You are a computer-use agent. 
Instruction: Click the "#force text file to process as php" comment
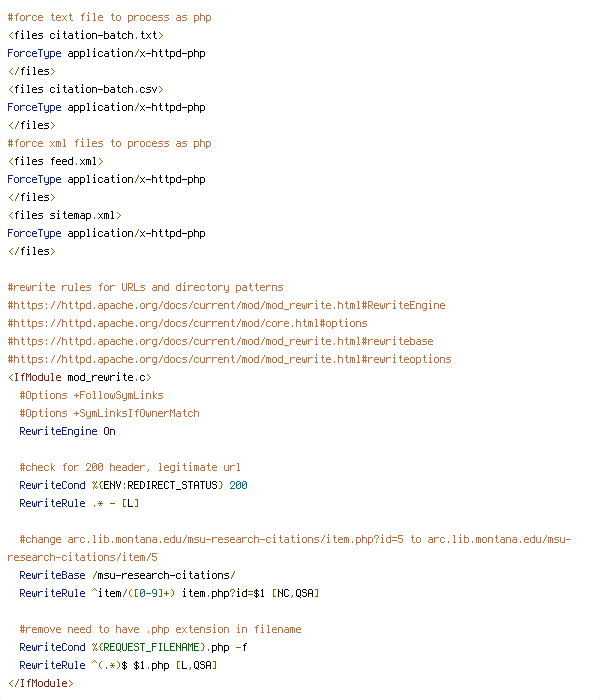pyautogui.click(x=109, y=17)
